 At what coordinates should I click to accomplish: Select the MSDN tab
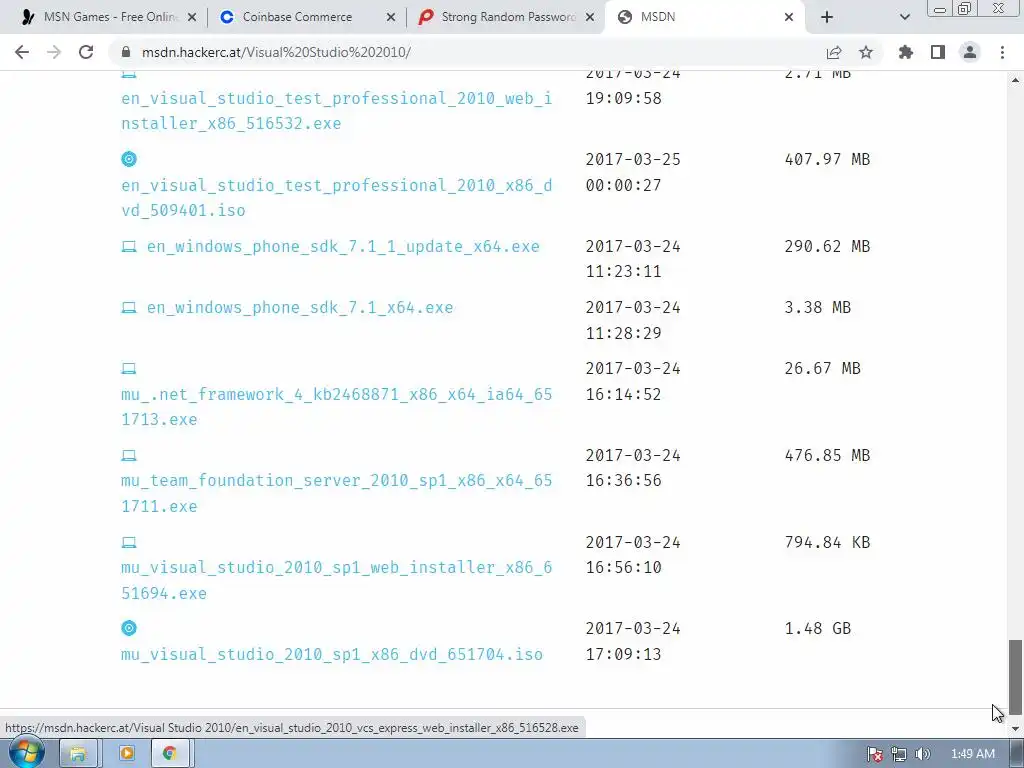(x=702, y=17)
